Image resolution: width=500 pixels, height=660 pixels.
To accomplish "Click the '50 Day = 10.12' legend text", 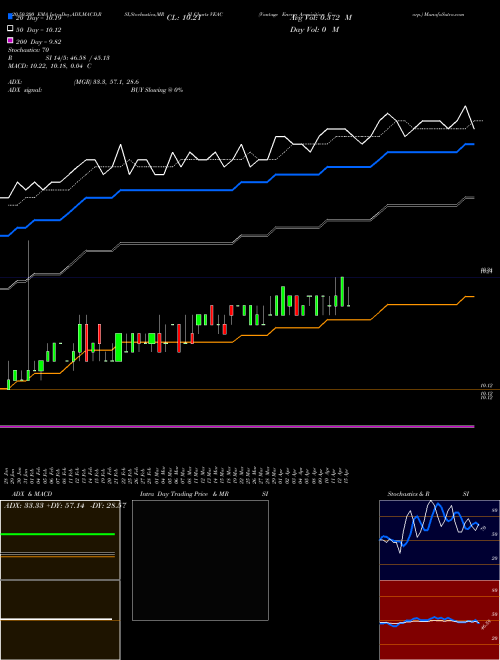I will coord(38,30).
